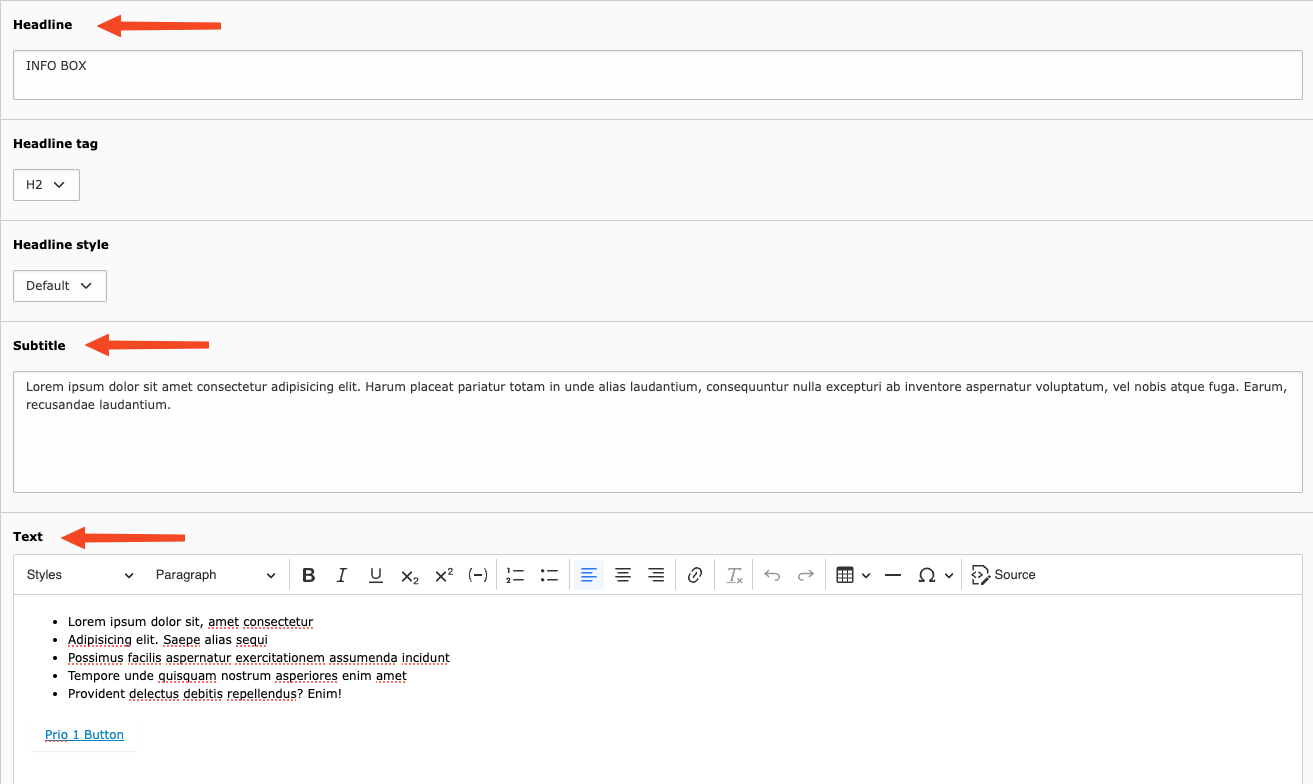Align text right
The height and width of the screenshot is (784, 1313).
(x=656, y=575)
